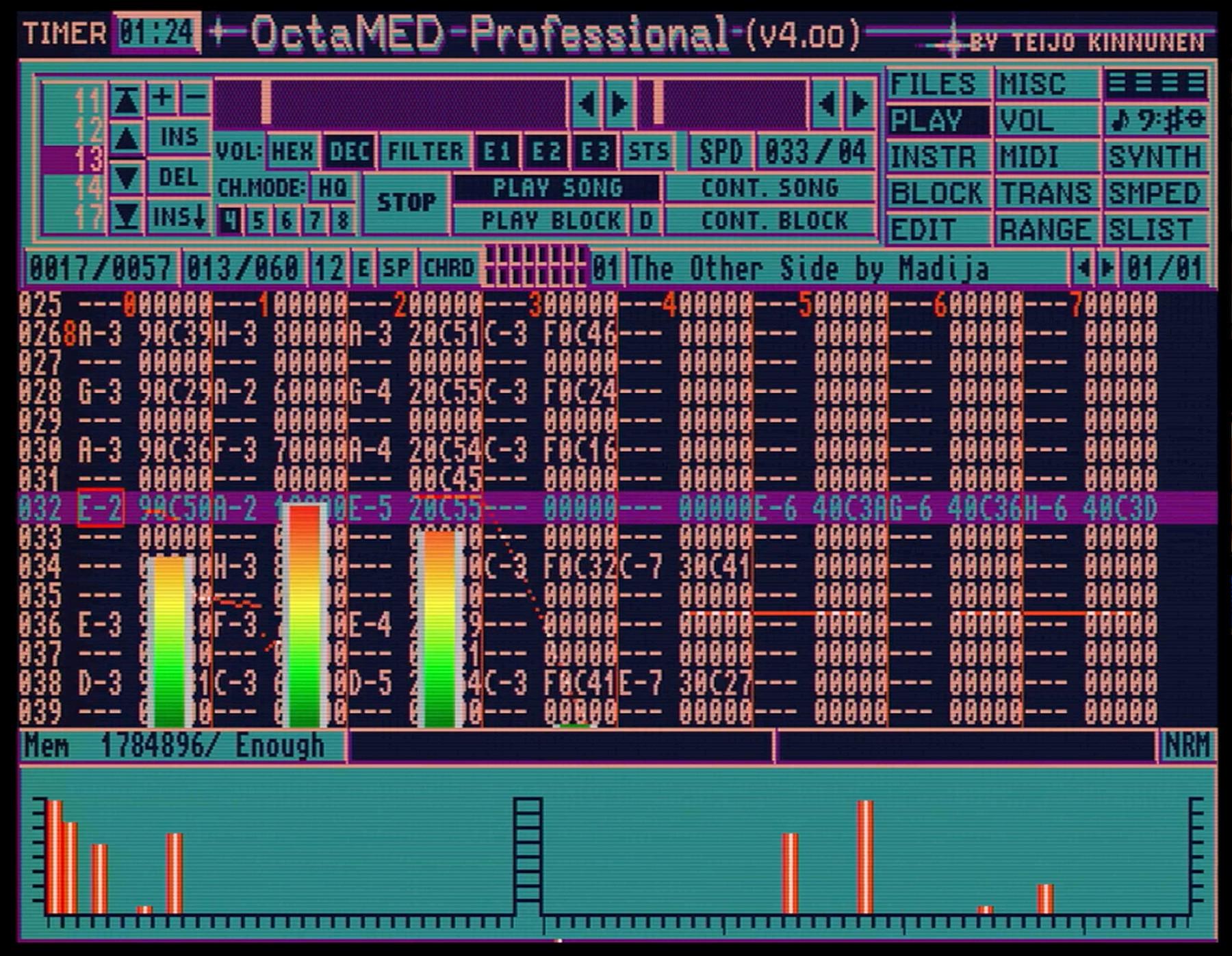
Task: Toggle the E2 button
Action: pyautogui.click(x=546, y=151)
